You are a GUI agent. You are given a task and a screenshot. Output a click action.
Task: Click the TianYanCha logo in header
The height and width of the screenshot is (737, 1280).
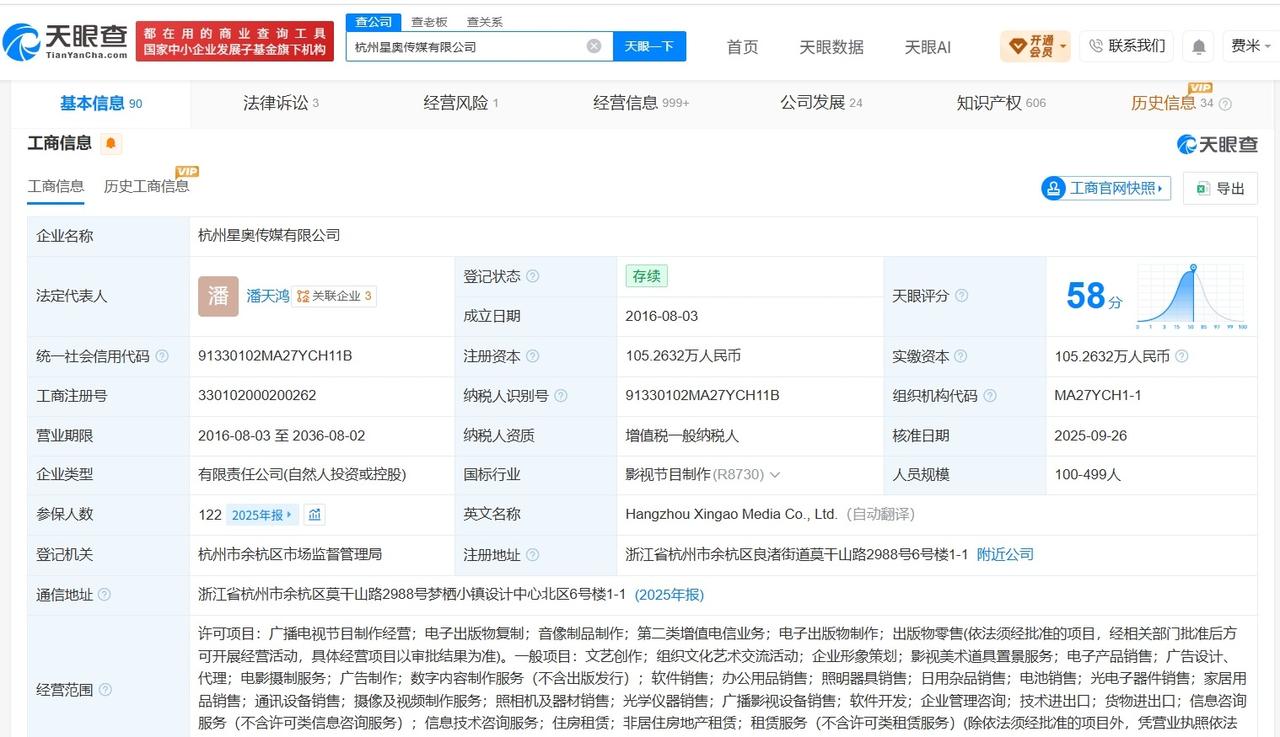[x=66, y=41]
